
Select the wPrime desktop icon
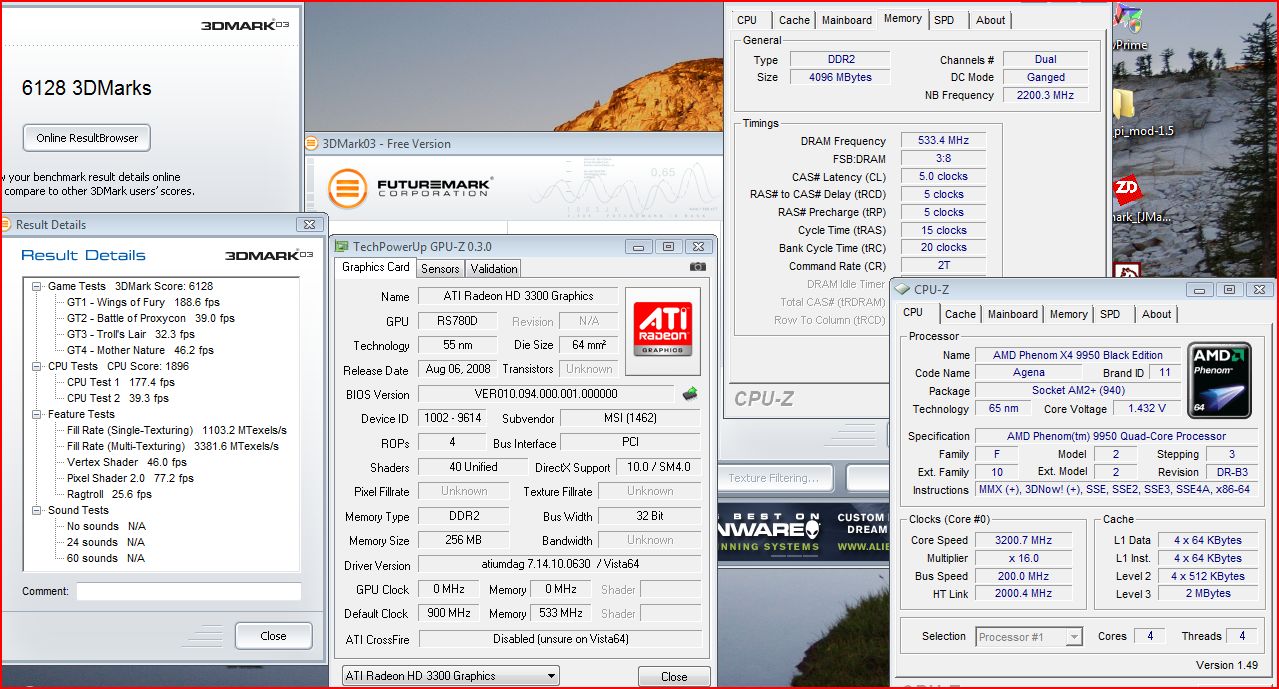click(x=1130, y=28)
